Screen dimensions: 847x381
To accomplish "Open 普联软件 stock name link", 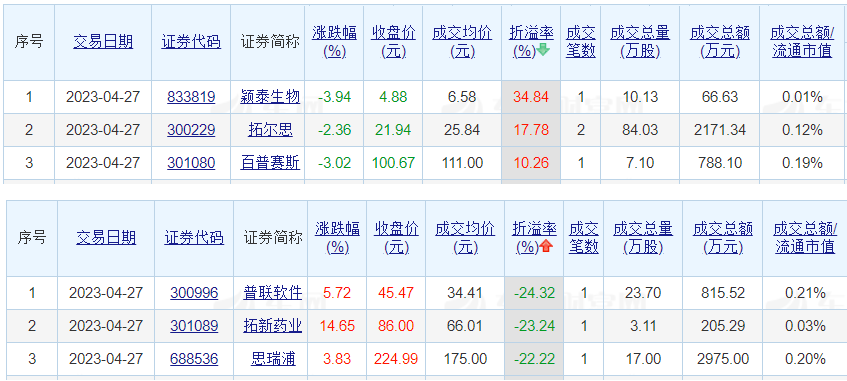I will 273,293.
